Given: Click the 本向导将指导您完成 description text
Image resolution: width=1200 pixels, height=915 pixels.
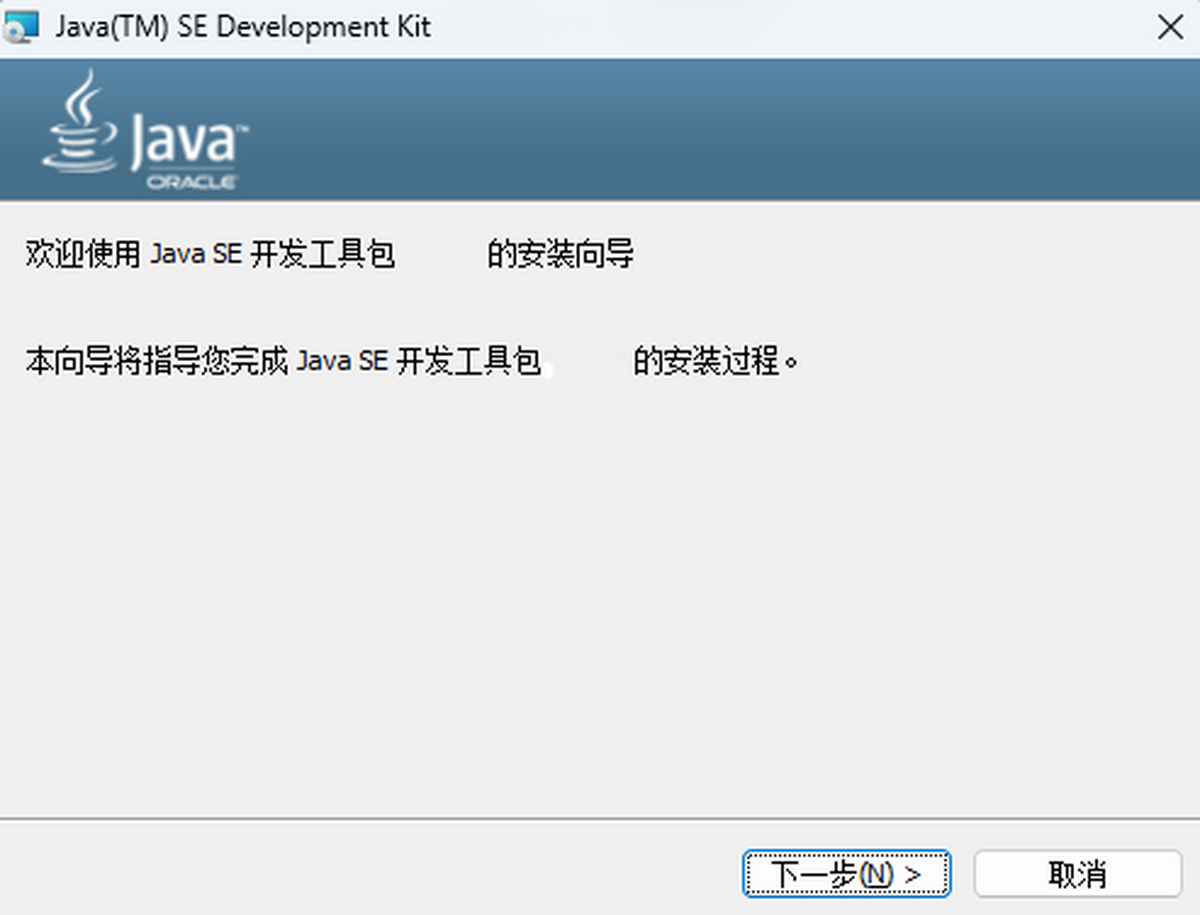Looking at the screenshot, I should 156,360.
